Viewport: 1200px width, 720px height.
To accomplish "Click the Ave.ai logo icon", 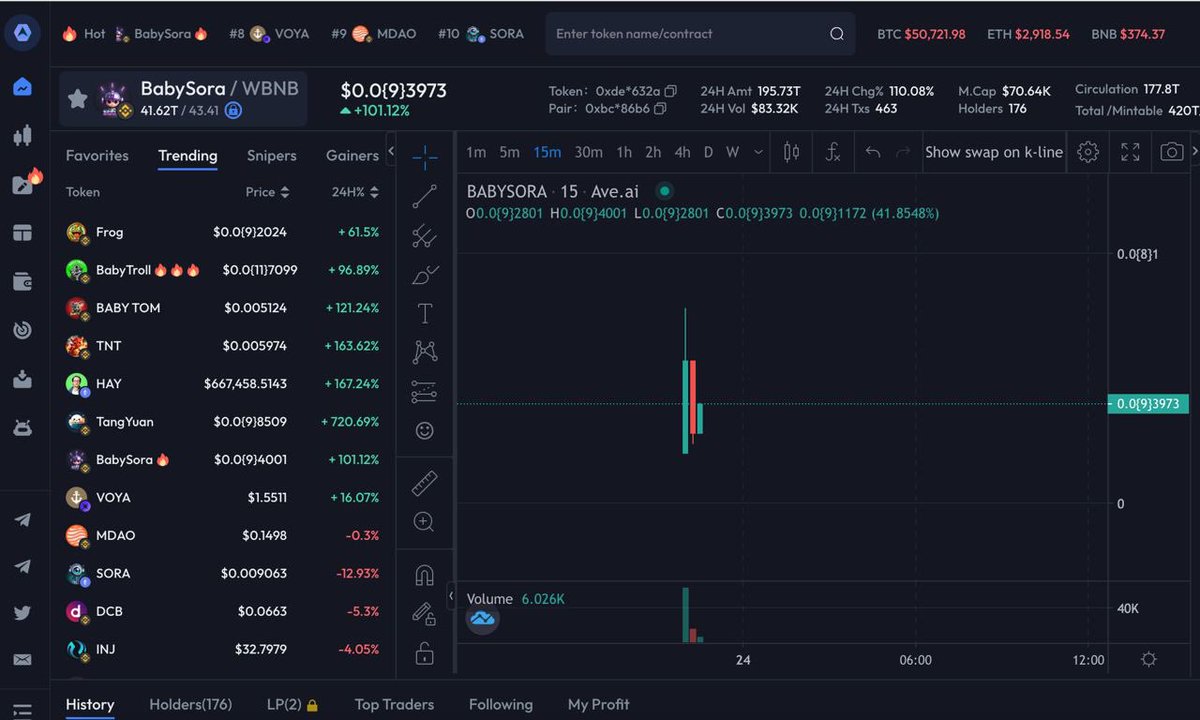I will pos(22,33).
